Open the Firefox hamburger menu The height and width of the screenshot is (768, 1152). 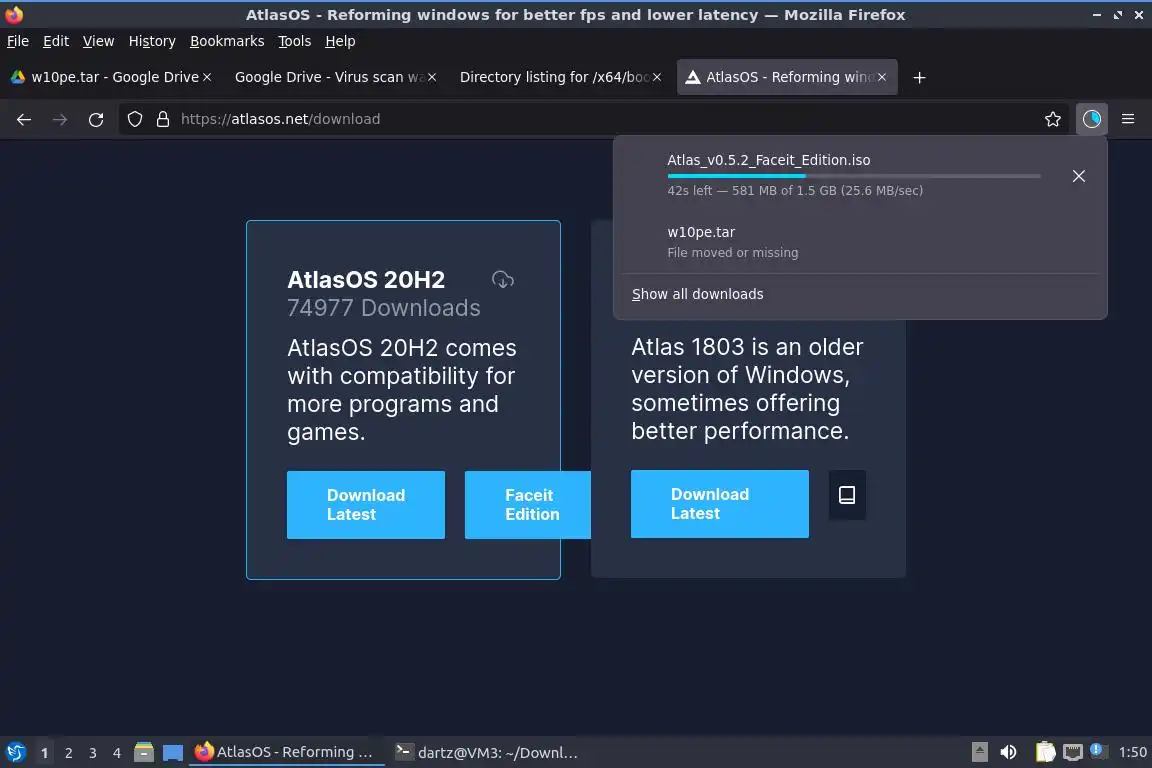tap(1128, 119)
